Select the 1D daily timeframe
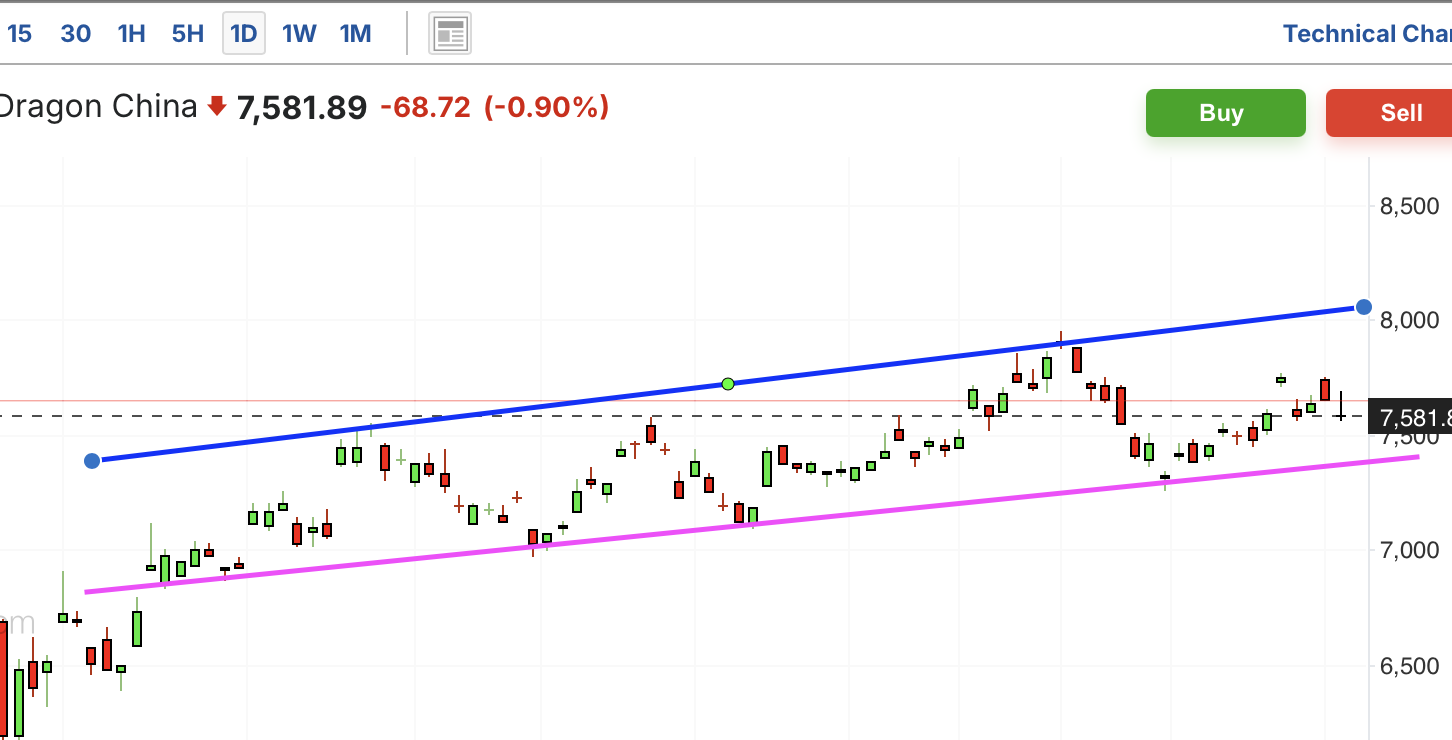Viewport: 1452px width, 740px height. pos(244,34)
